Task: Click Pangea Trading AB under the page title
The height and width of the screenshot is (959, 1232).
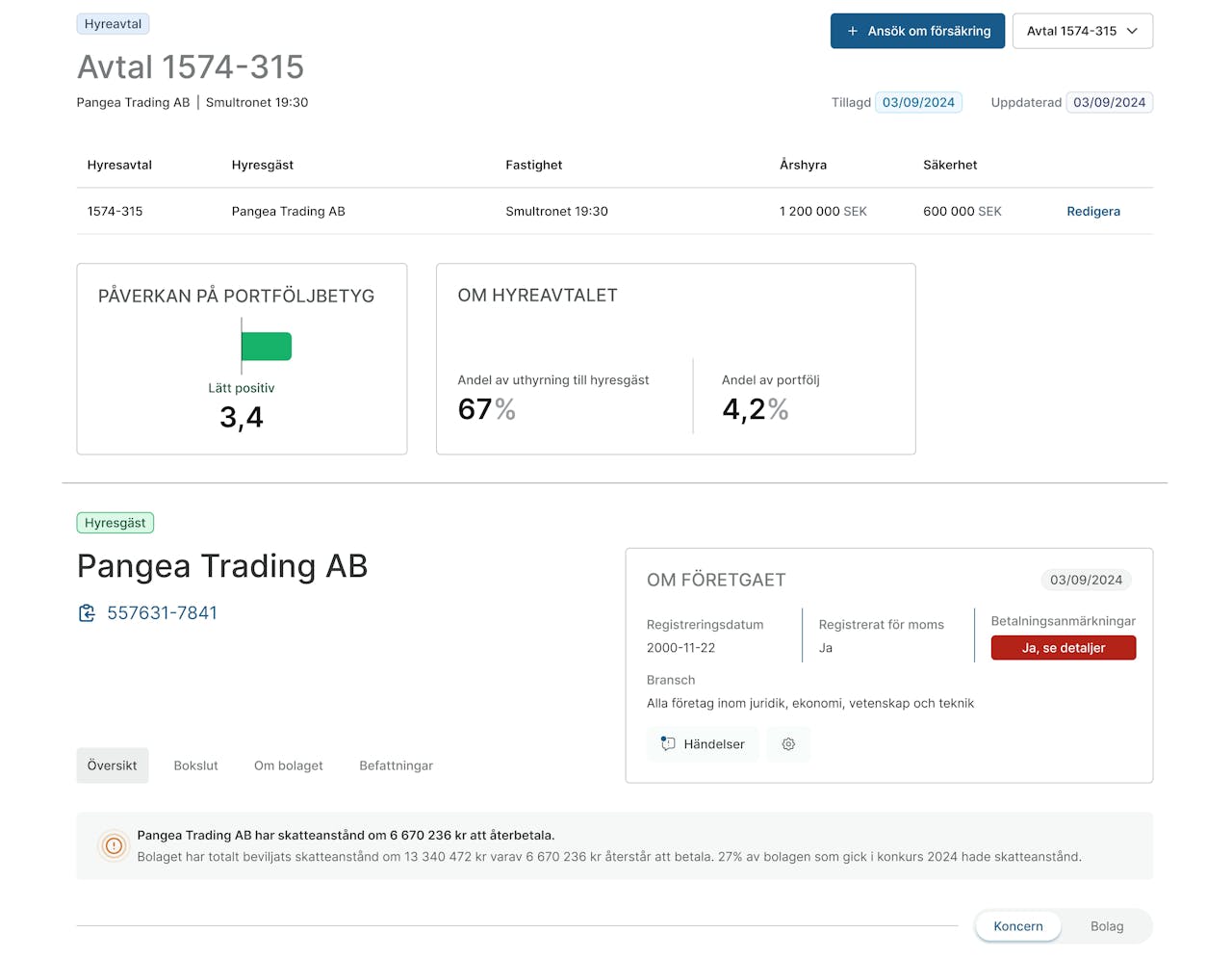Action: click(133, 102)
